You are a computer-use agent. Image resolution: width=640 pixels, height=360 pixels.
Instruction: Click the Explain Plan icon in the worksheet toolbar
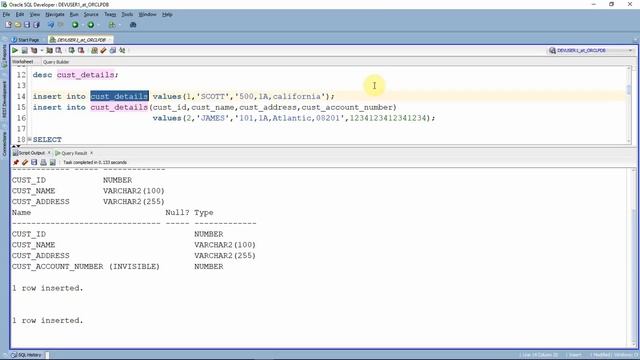point(34,51)
